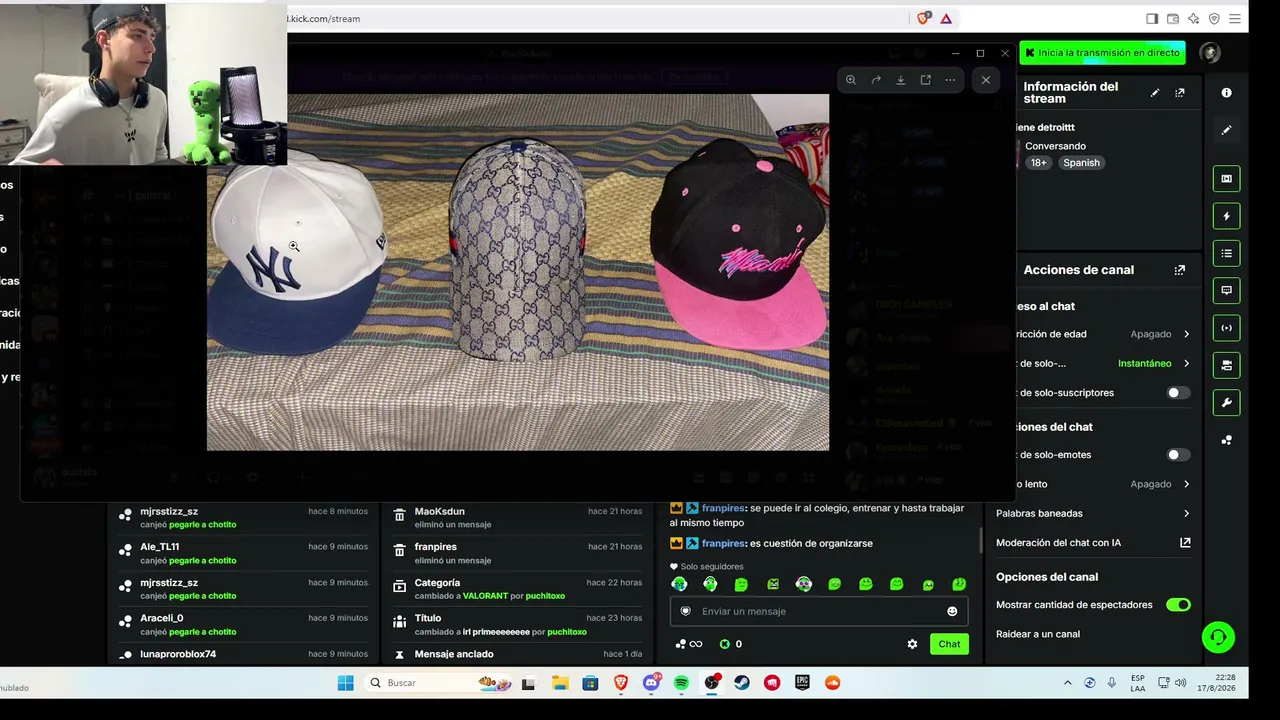The image size is (1280, 720).
Task: Open the green support headset button
Action: click(1218, 637)
